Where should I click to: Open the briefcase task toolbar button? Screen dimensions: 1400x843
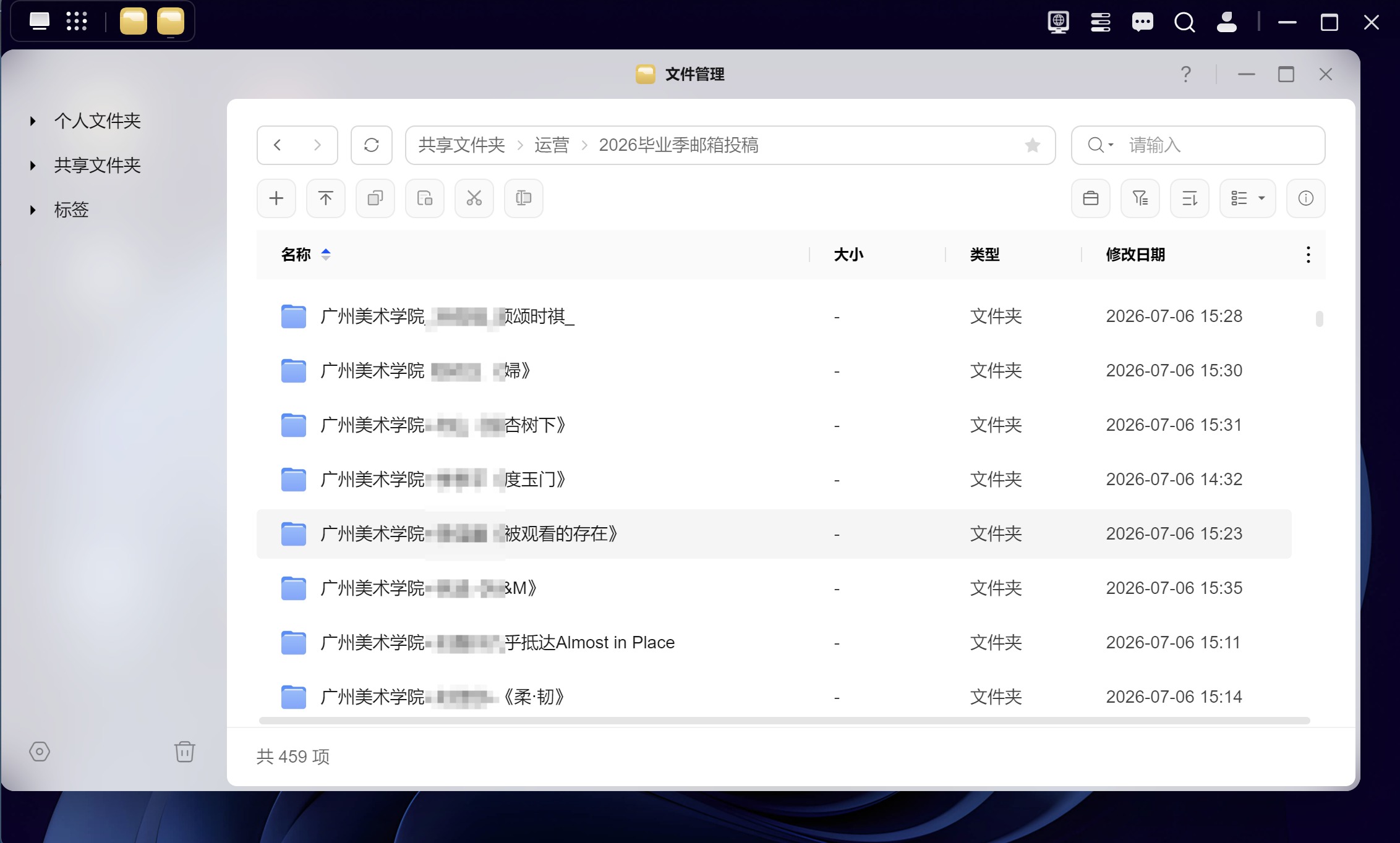1091,198
